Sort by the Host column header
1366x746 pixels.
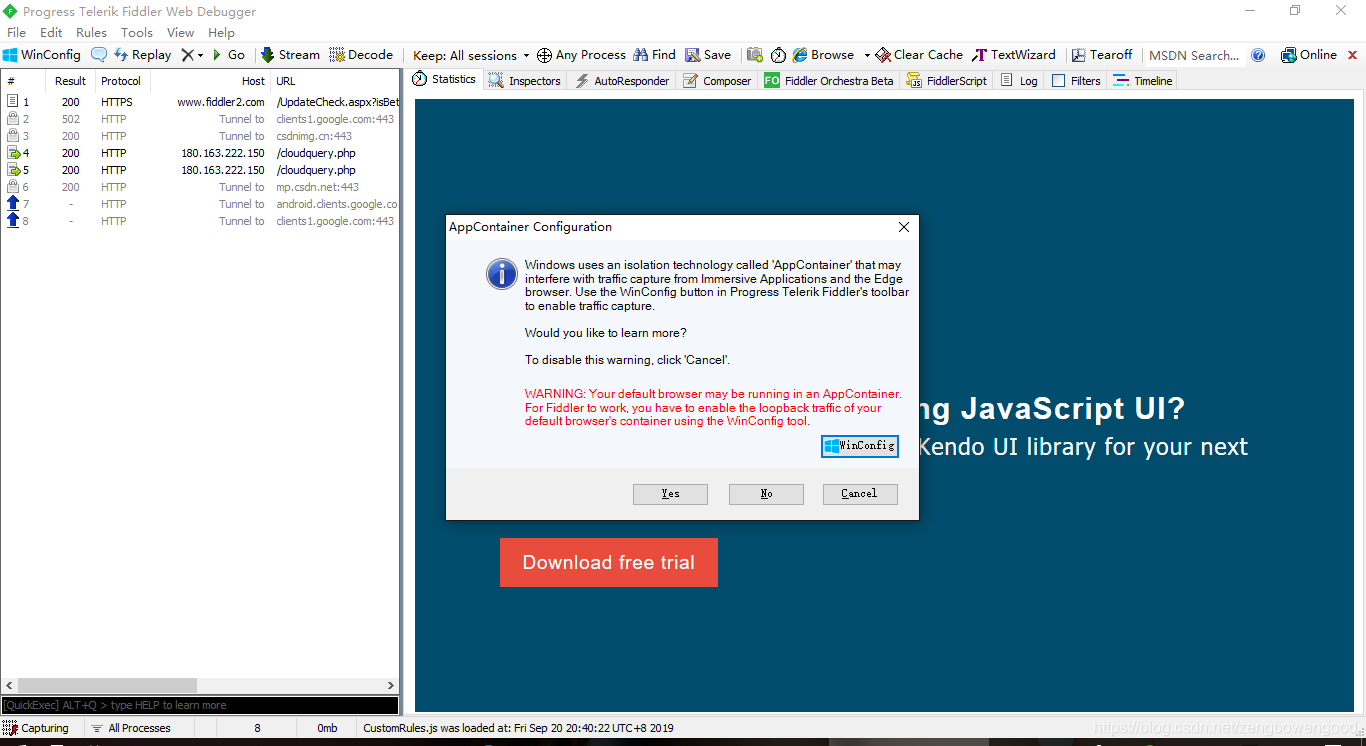pos(210,81)
